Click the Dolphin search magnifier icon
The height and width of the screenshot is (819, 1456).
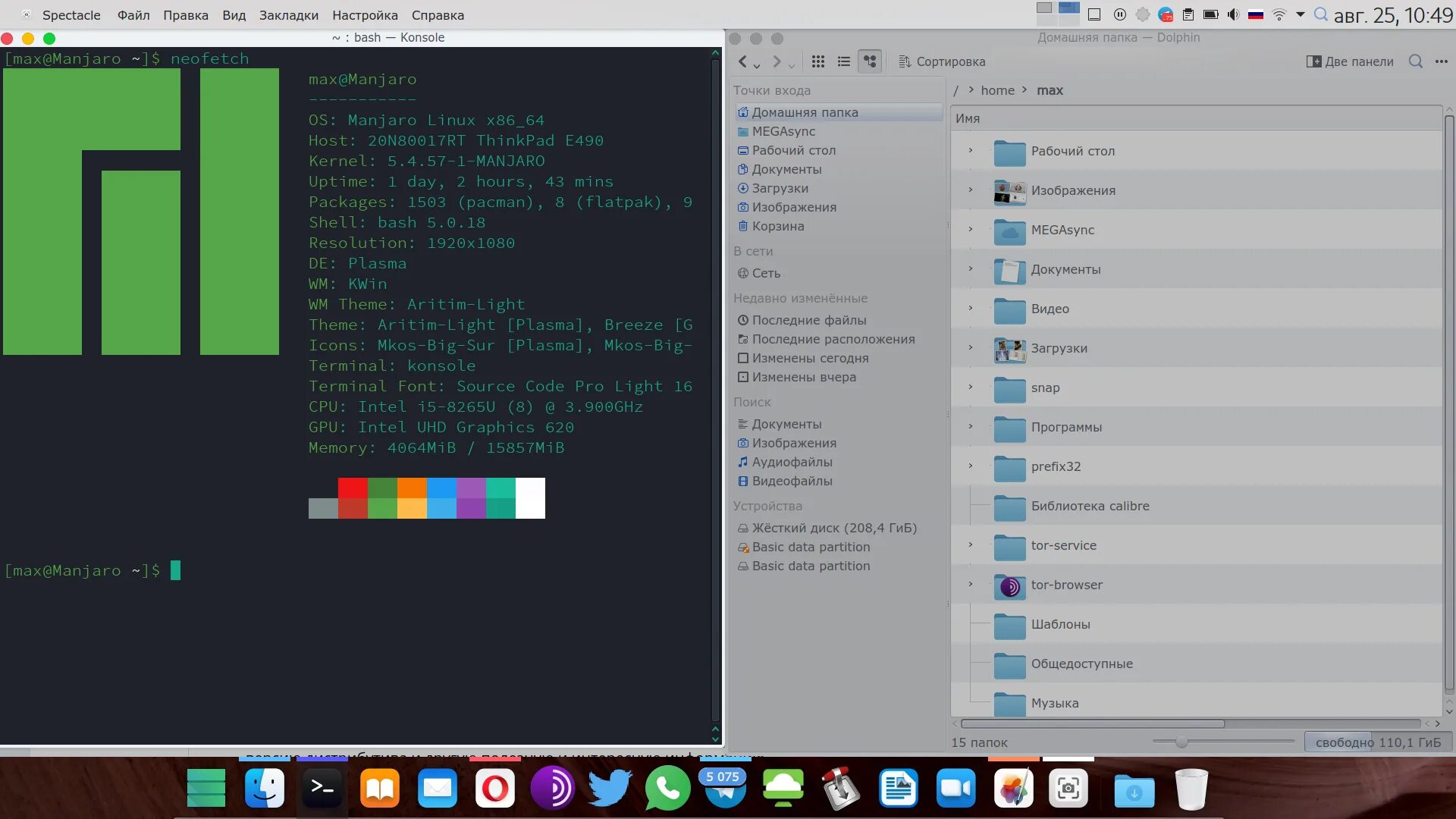click(1415, 61)
